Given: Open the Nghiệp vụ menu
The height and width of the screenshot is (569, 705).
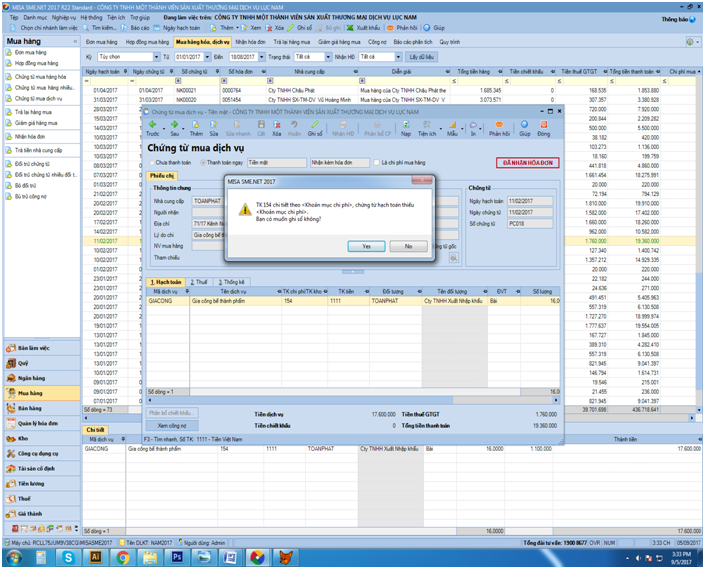Looking at the screenshot, I should click(x=64, y=18).
